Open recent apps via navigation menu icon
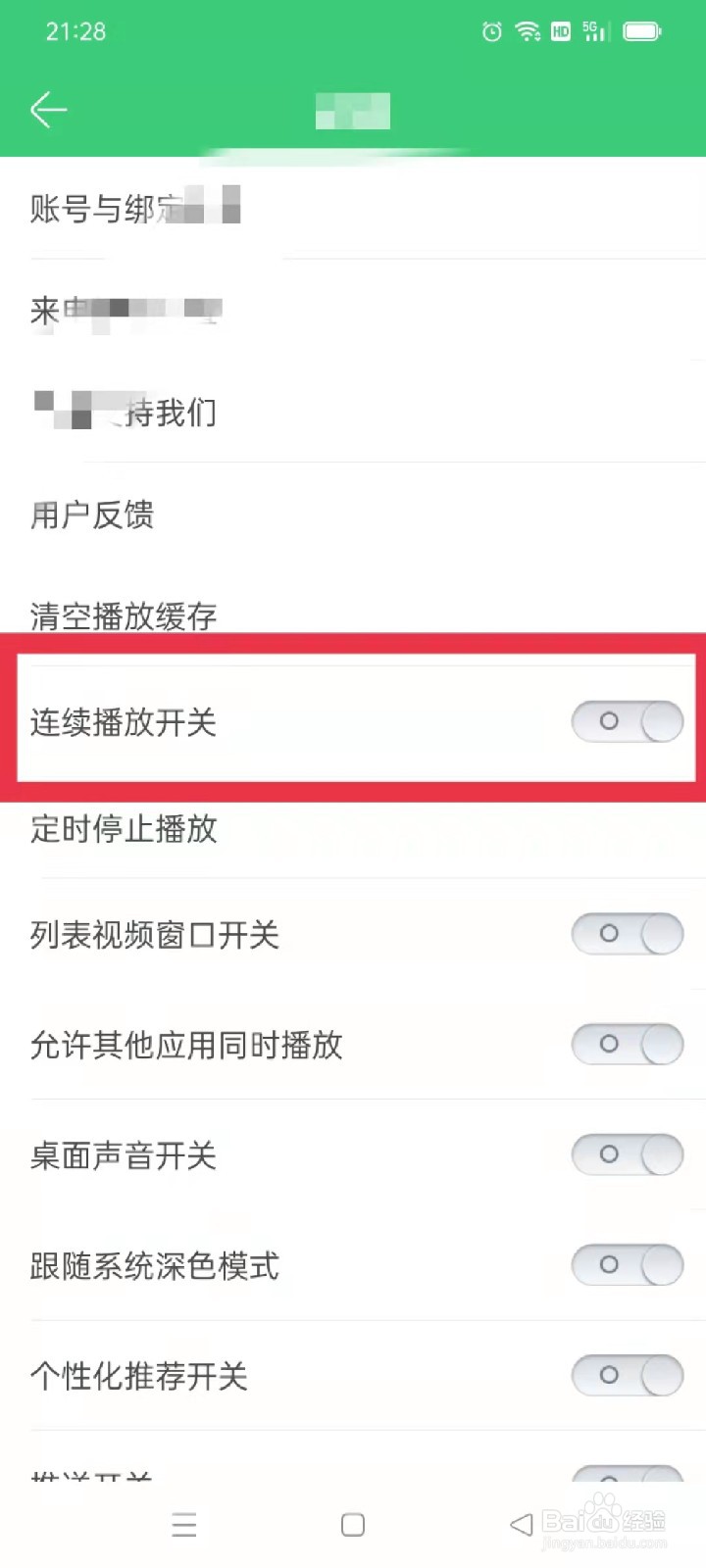 (184, 1524)
